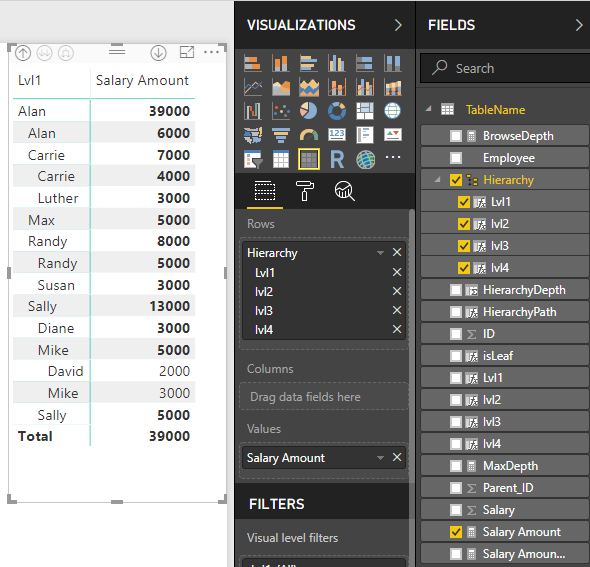Uncheck the Hierarchy field checkbox
Viewport: 590px width, 567px height.
tap(456, 180)
